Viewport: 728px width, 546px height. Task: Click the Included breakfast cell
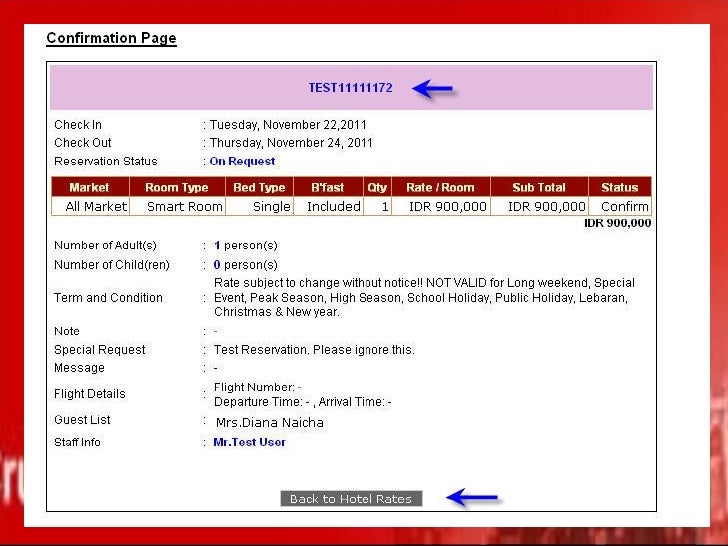(x=328, y=206)
